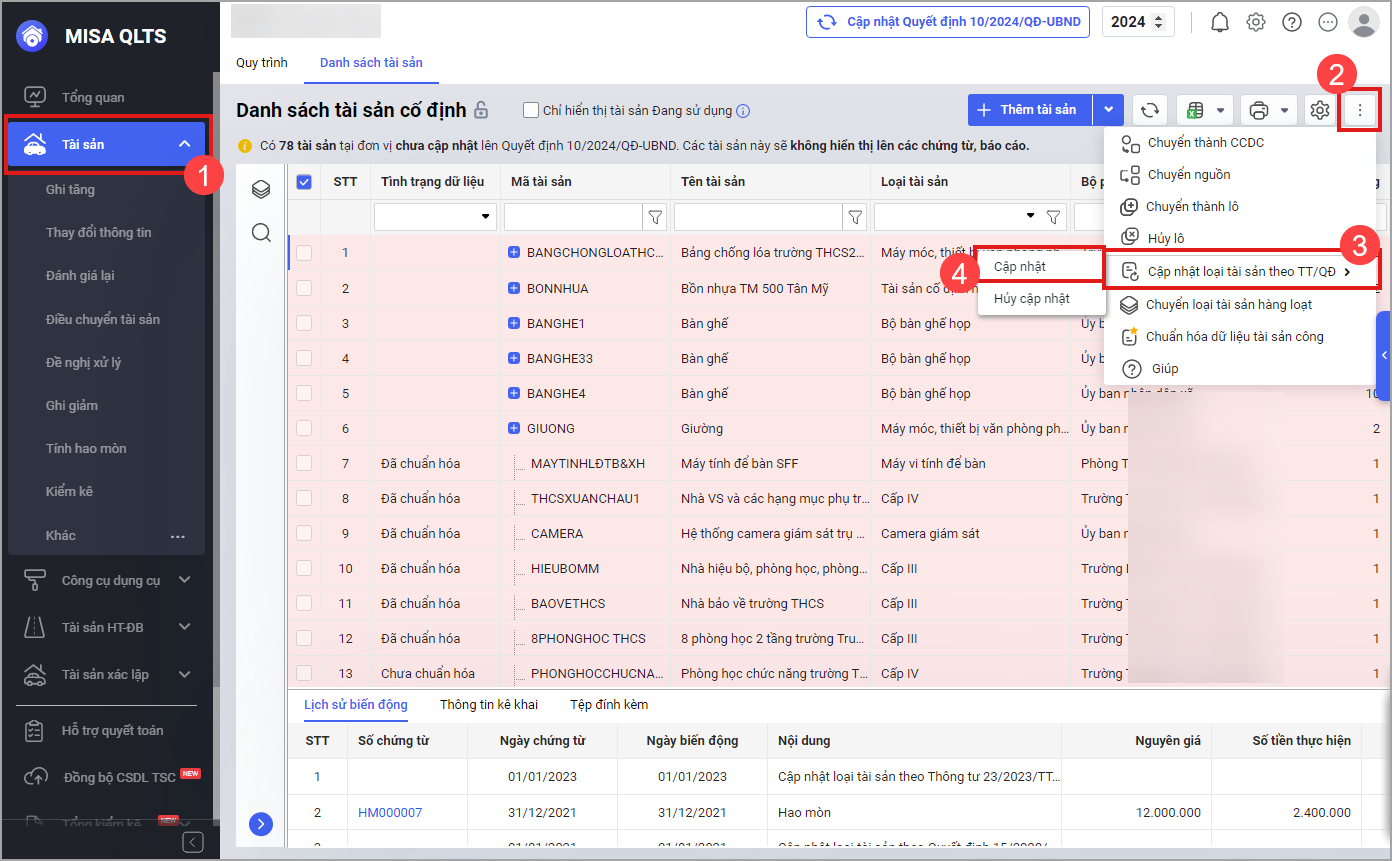
Task: Switch to the Thông tin kê khai tab
Action: (x=488, y=704)
